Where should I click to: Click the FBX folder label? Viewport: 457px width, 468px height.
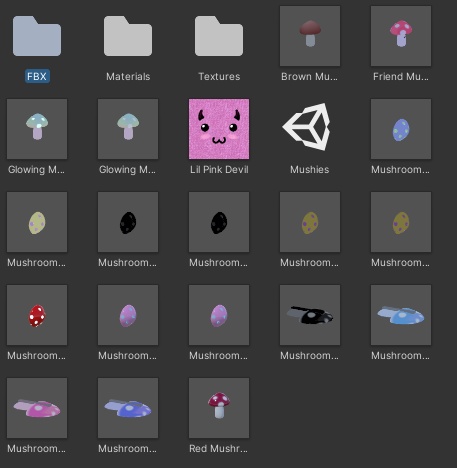tap(37, 76)
